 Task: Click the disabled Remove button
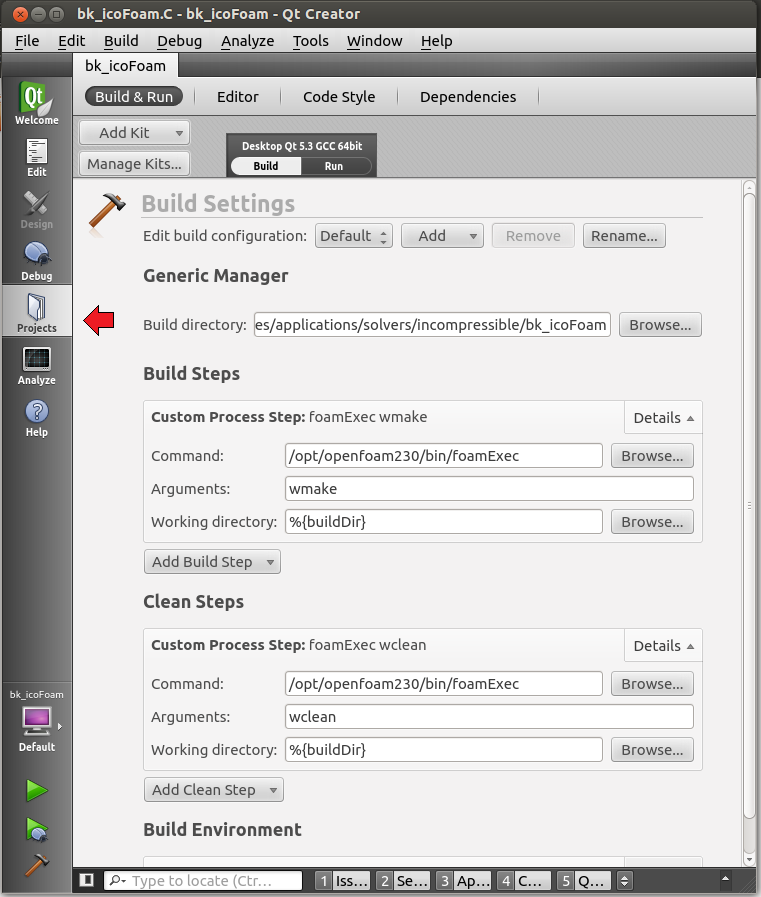point(533,236)
